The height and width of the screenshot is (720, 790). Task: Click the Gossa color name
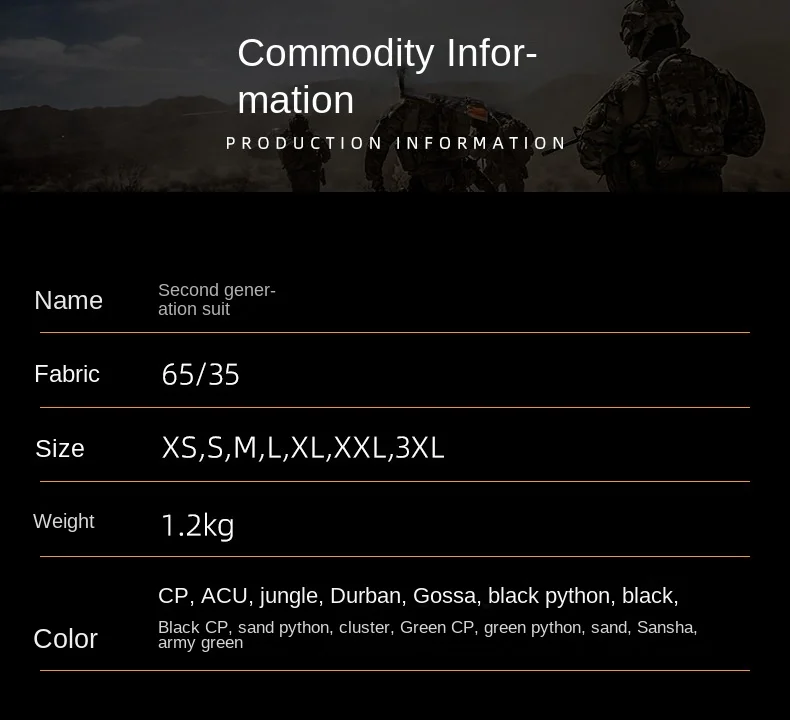[x=444, y=596]
